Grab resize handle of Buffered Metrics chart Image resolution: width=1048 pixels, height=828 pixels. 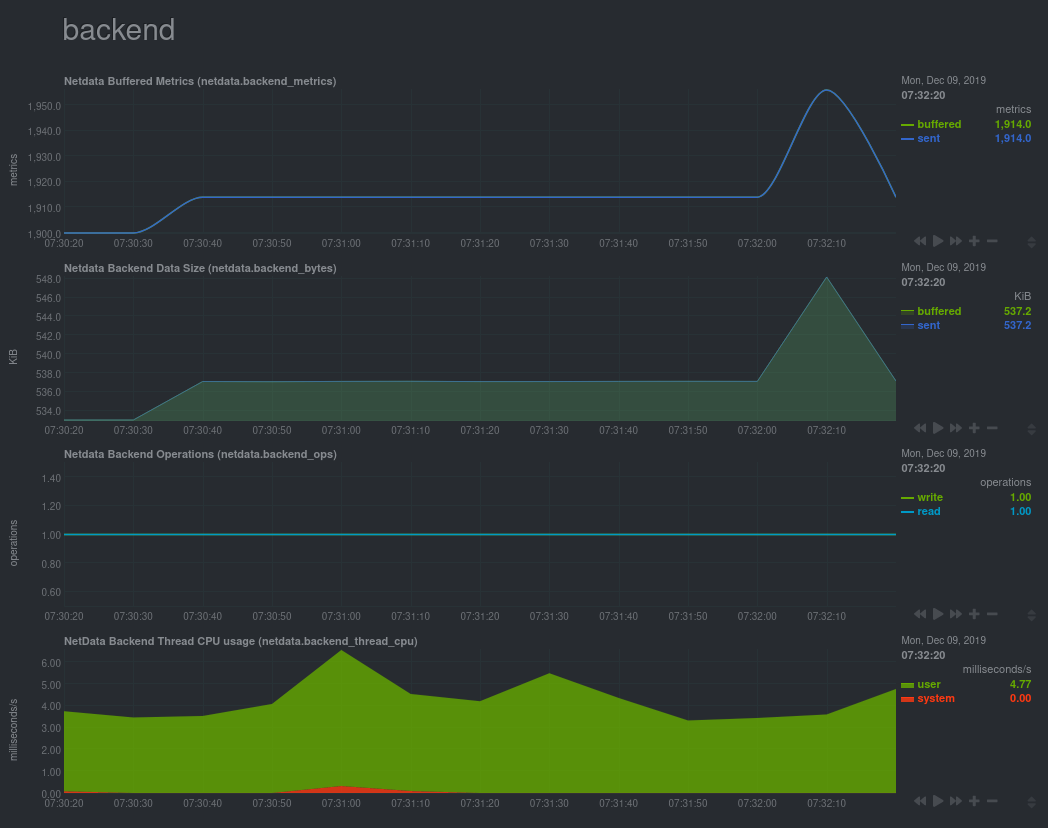point(1031,242)
